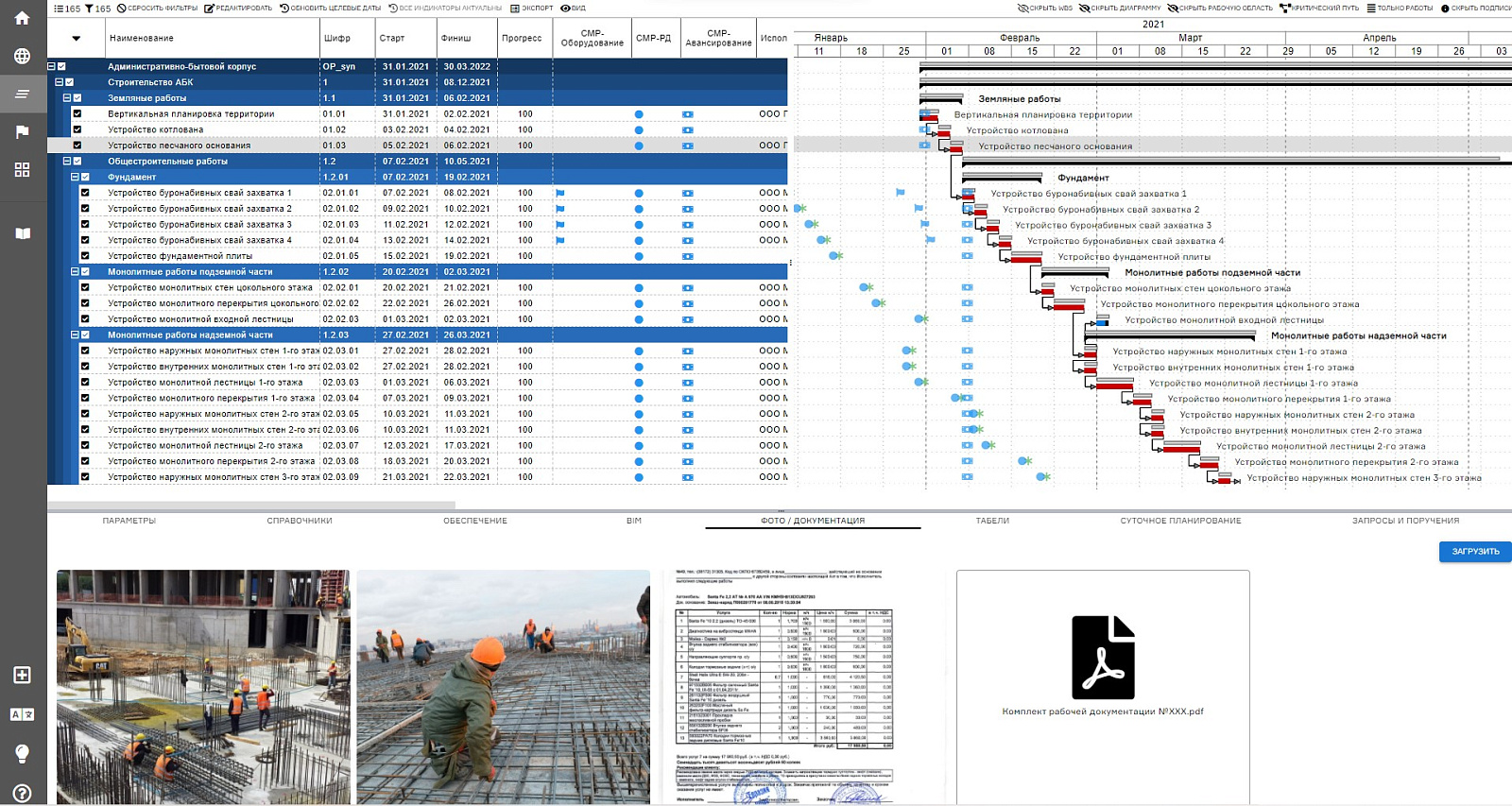Toggle checkbox for Устройство песчаного основания
The width and height of the screenshot is (1512, 806).
[x=77, y=146]
